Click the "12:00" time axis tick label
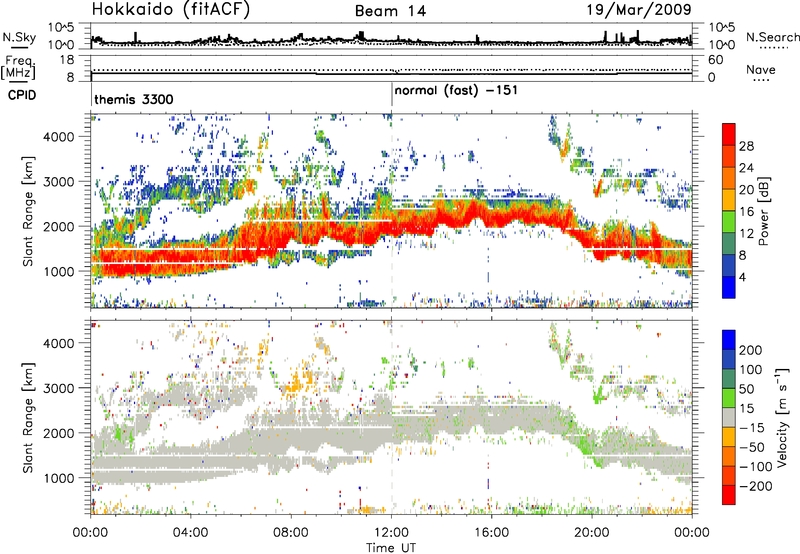This screenshot has height=554, width=800. click(x=391, y=533)
